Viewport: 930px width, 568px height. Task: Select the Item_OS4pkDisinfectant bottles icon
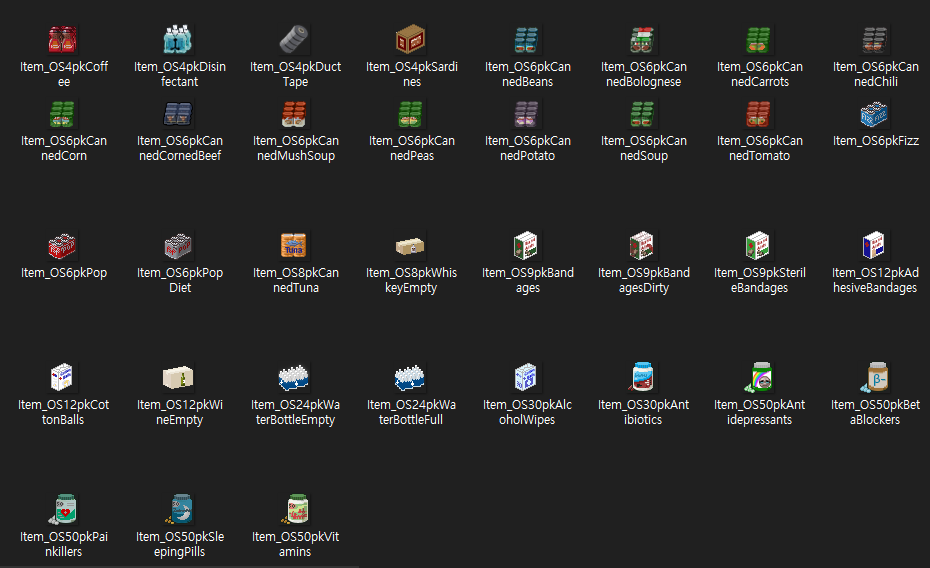tap(178, 39)
